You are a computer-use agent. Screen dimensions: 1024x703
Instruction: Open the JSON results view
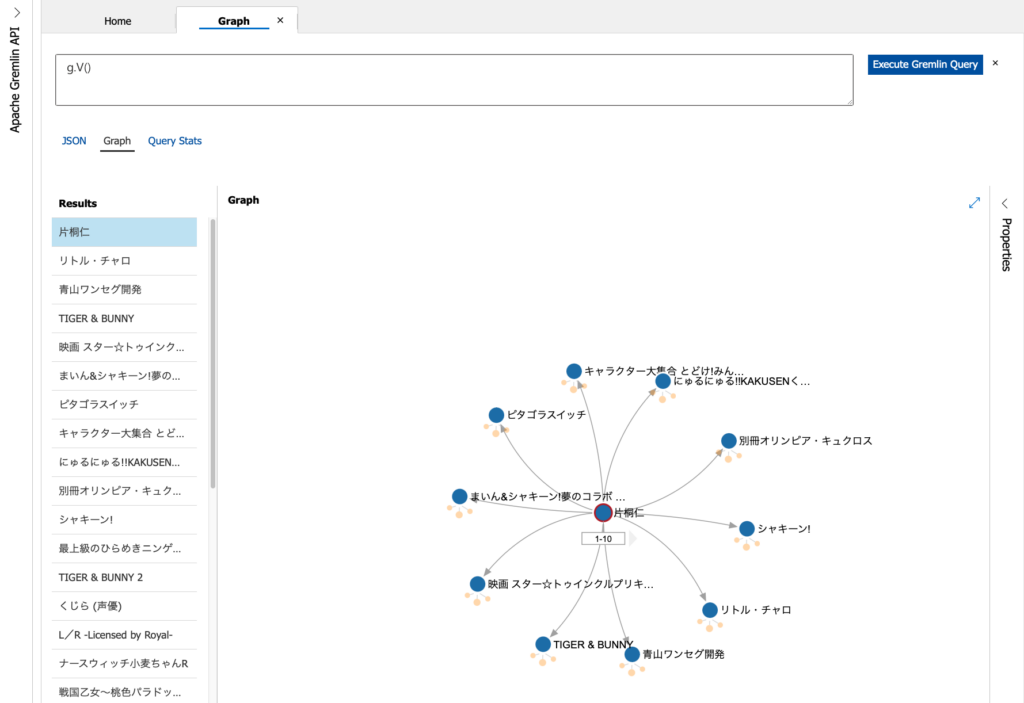tap(74, 141)
